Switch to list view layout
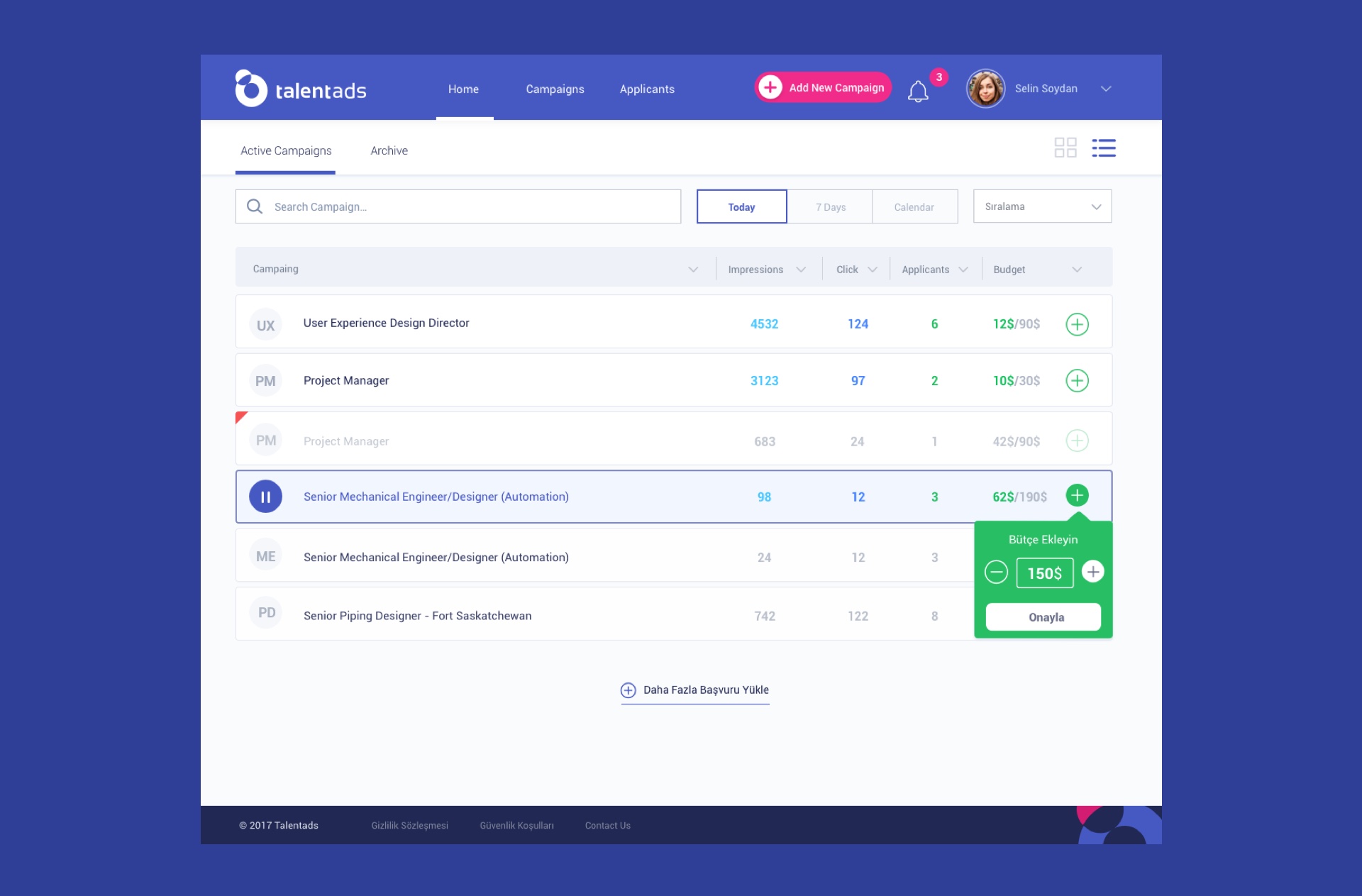The width and height of the screenshot is (1362, 896). [1103, 148]
